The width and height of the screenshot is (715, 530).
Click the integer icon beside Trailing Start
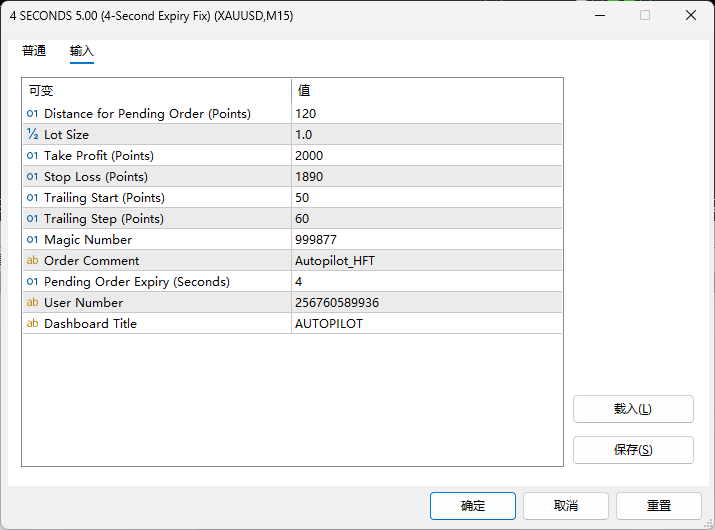coord(32,198)
